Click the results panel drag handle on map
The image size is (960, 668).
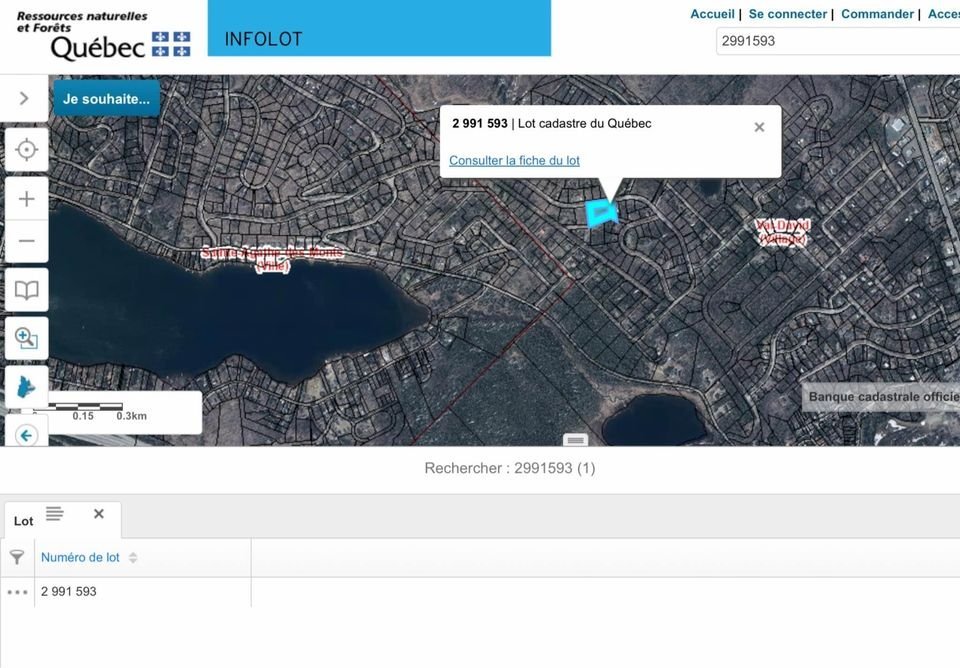[x=575, y=439]
